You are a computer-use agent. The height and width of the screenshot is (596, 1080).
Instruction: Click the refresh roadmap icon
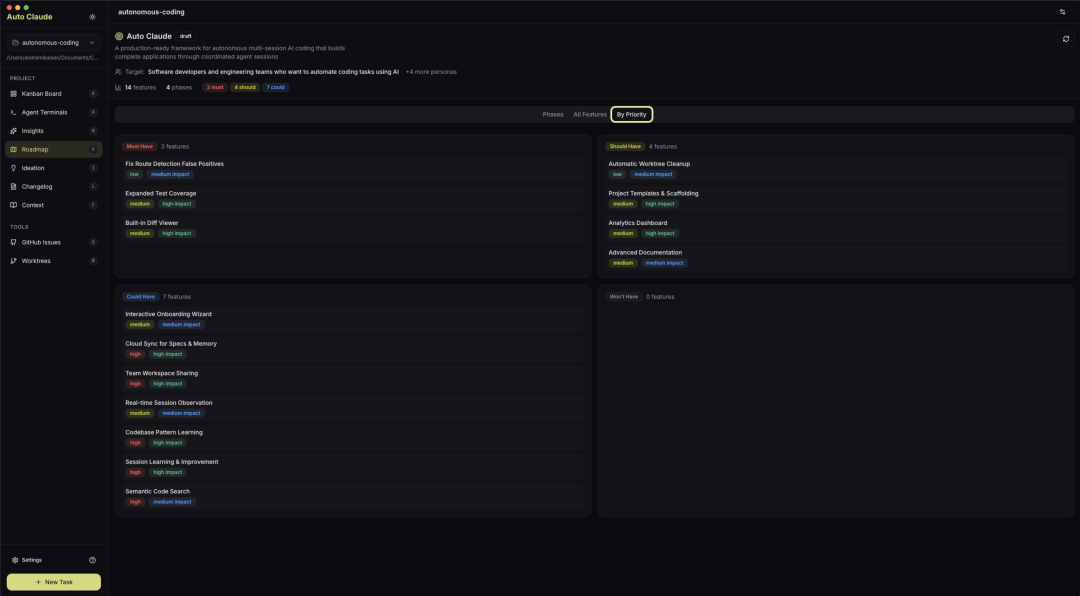click(x=1066, y=39)
